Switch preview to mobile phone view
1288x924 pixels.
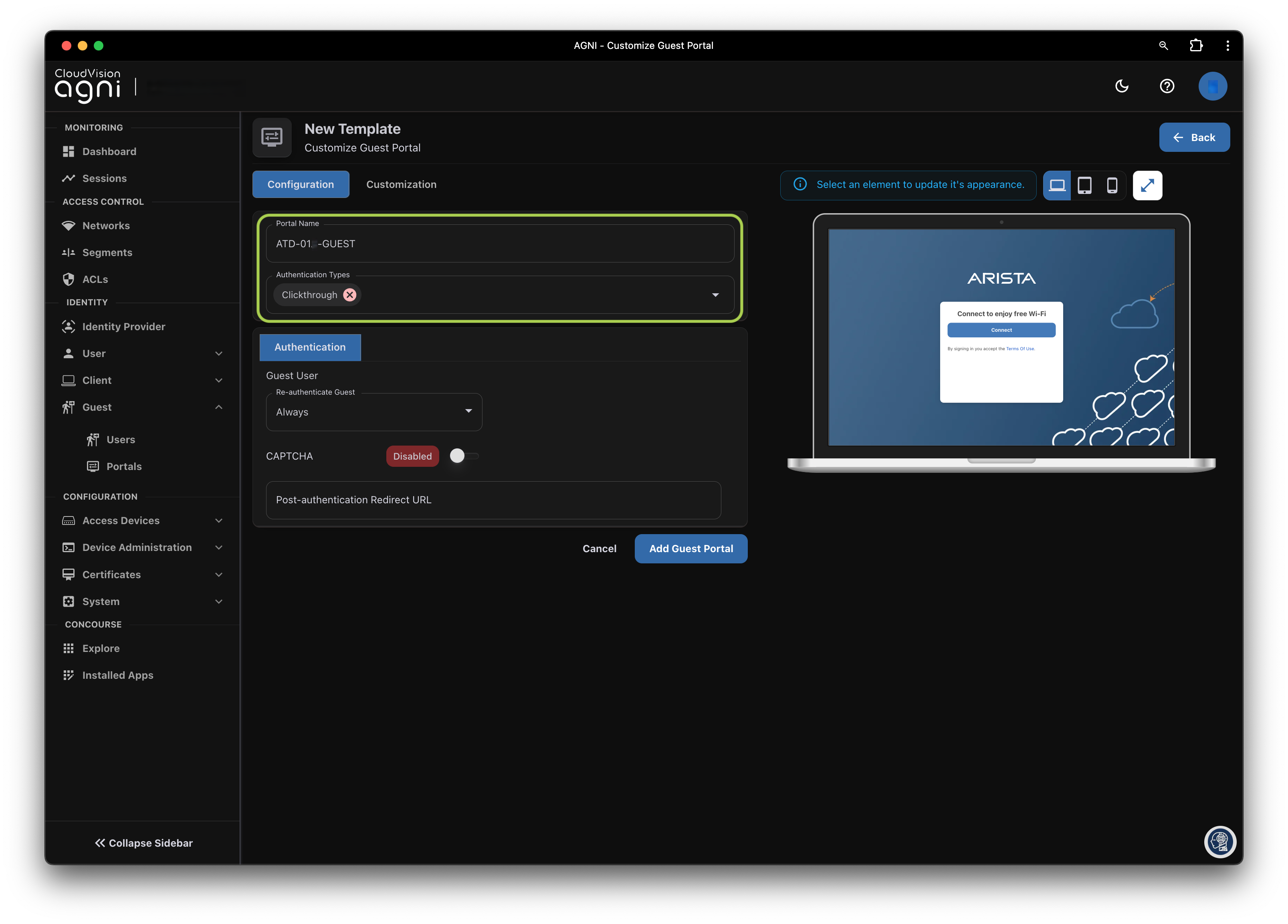tap(1112, 185)
